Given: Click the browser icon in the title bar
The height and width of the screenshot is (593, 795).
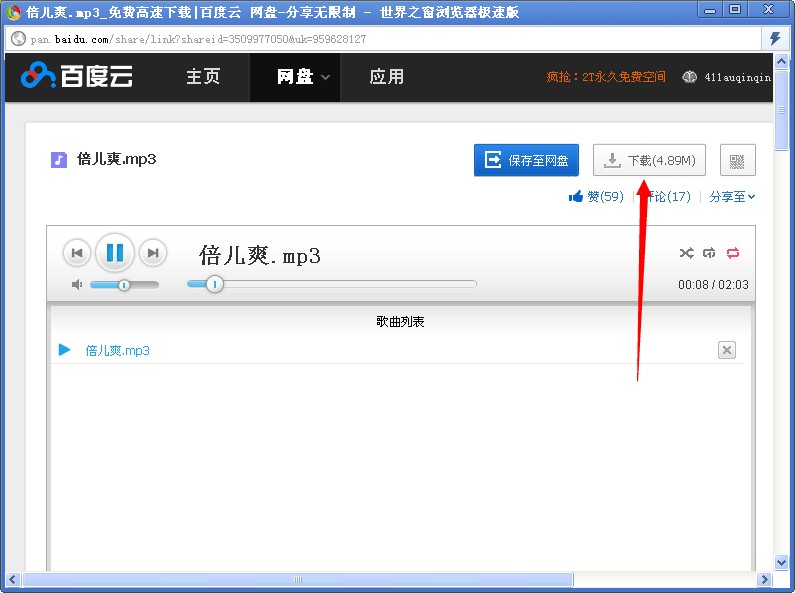Looking at the screenshot, I should tap(13, 11).
